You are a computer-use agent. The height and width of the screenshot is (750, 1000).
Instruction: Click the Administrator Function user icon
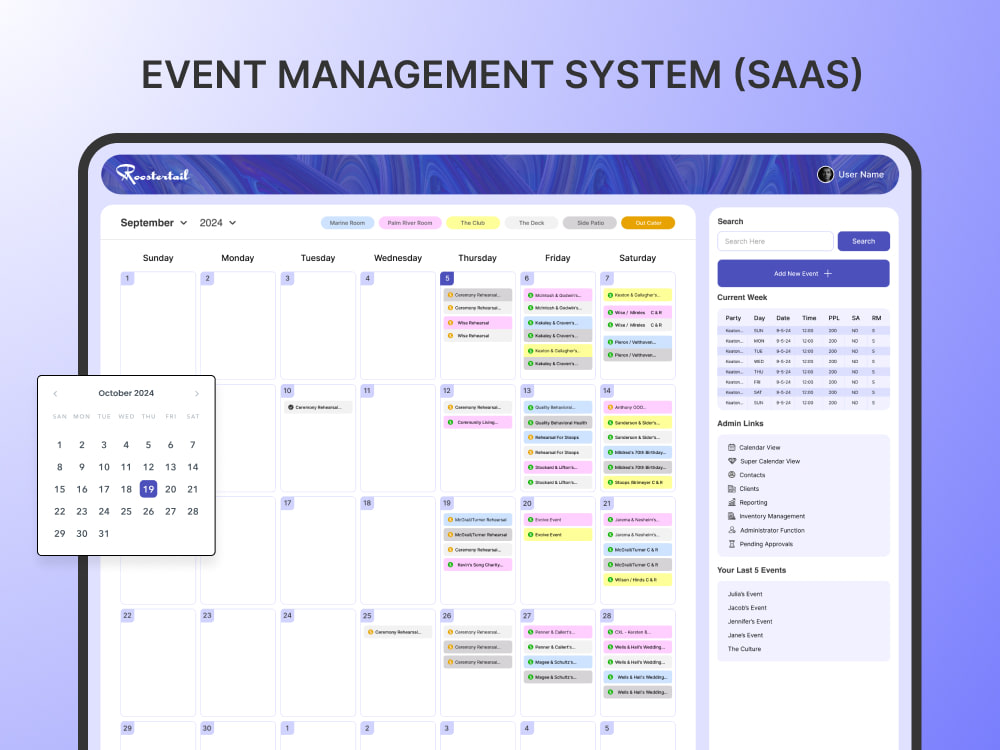(732, 530)
